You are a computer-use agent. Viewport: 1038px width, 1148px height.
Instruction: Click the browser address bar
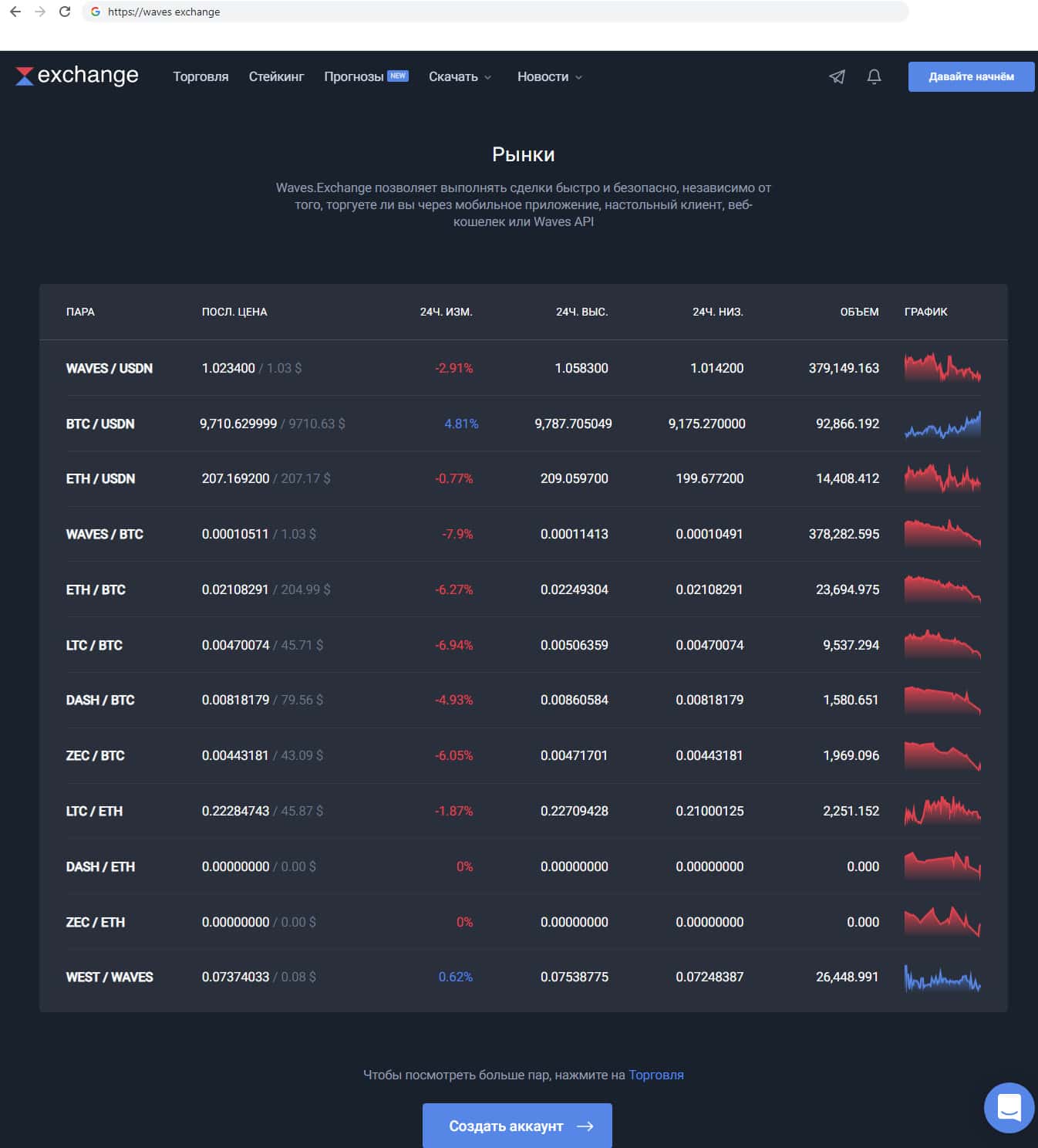[x=495, y=12]
